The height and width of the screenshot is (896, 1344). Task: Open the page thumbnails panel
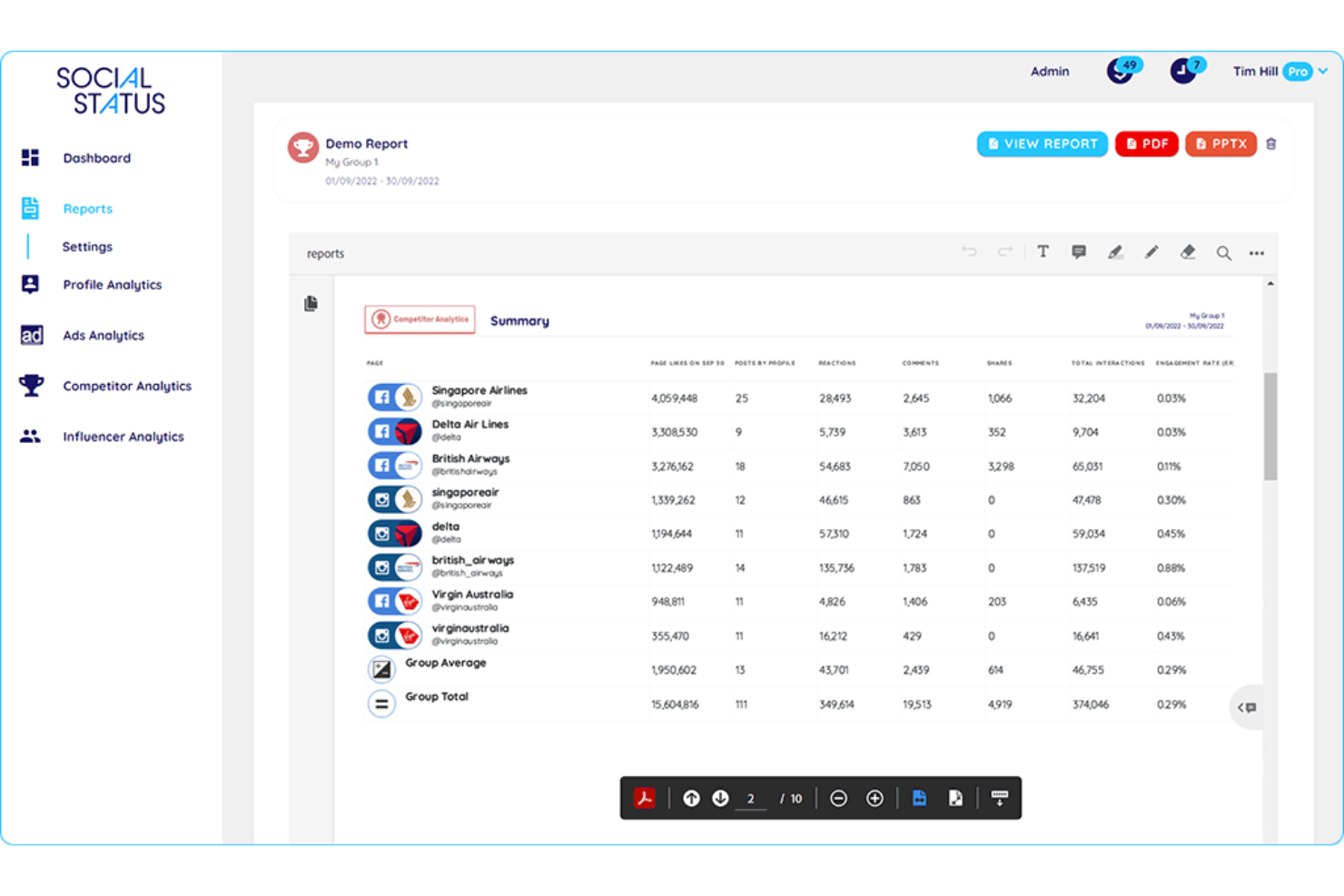[x=311, y=303]
